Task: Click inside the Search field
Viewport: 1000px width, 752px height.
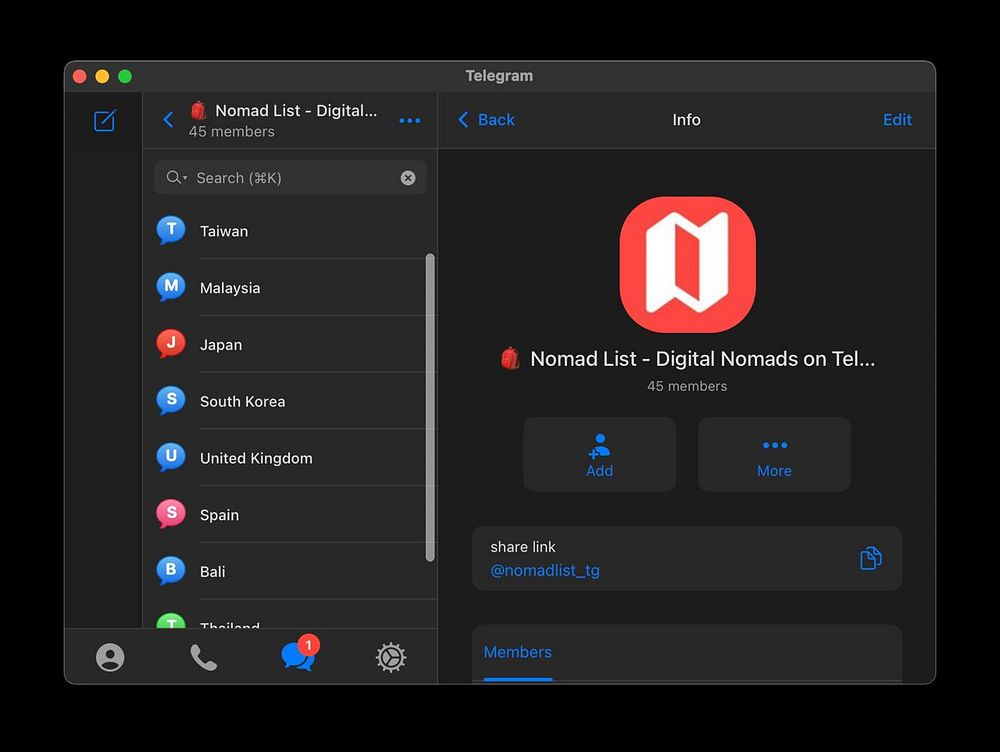Action: pos(290,177)
